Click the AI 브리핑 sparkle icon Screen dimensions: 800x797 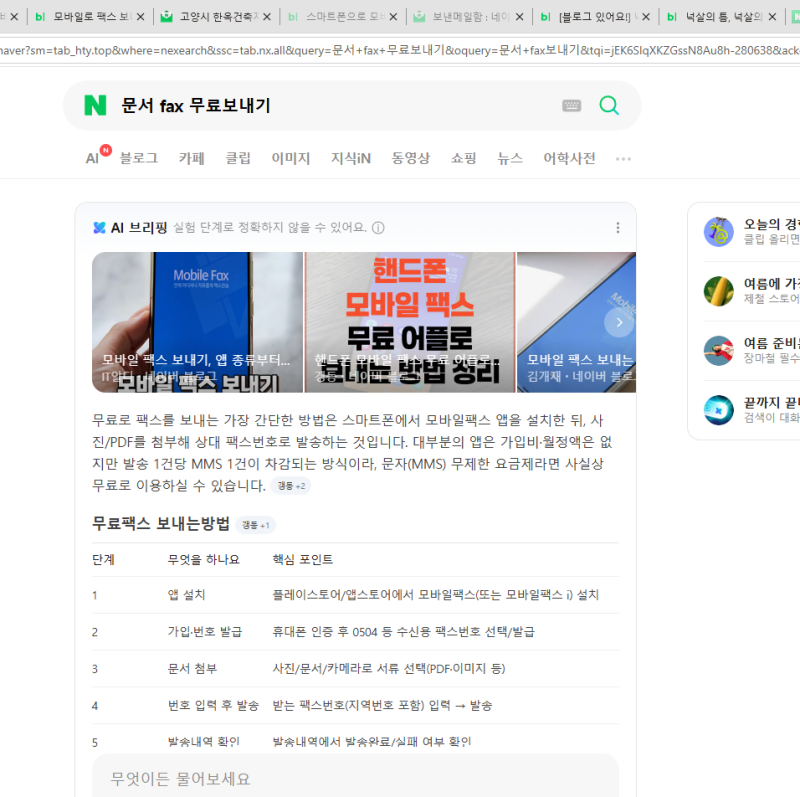click(x=99, y=228)
